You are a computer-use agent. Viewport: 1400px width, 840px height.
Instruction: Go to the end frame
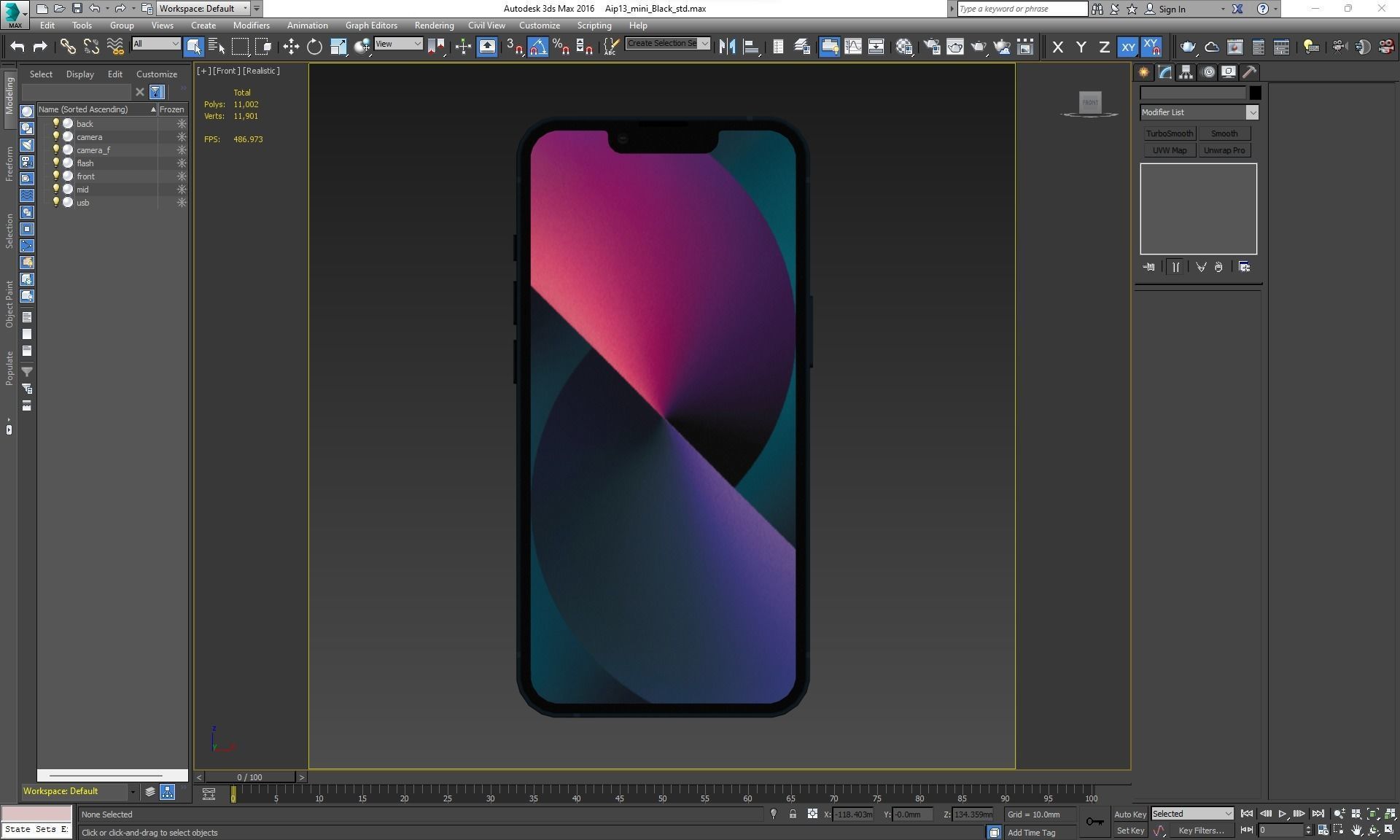click(1318, 814)
